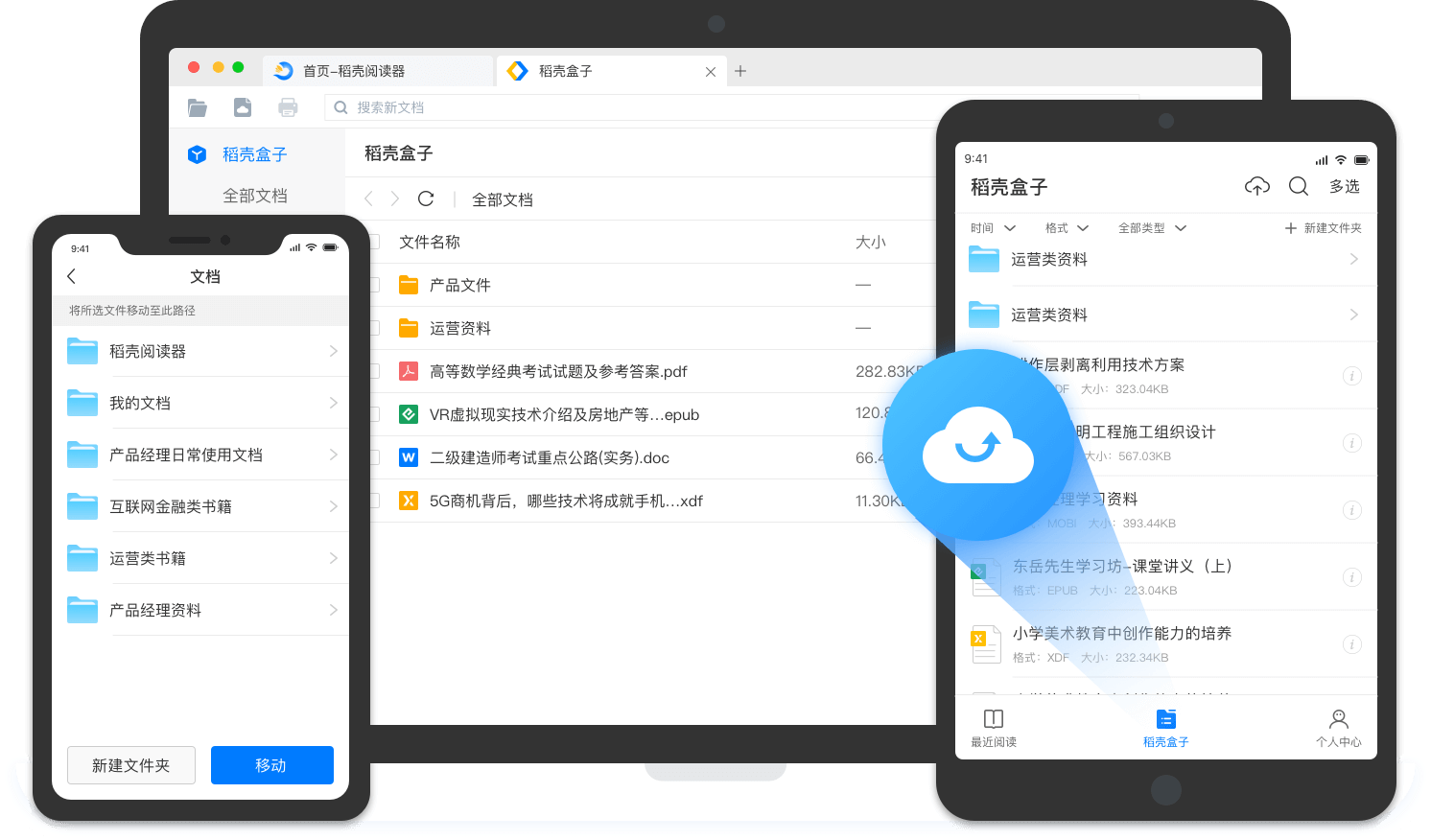The width and height of the screenshot is (1431, 840).
Task: Go back with laptop navigation arrow
Action: 369,198
